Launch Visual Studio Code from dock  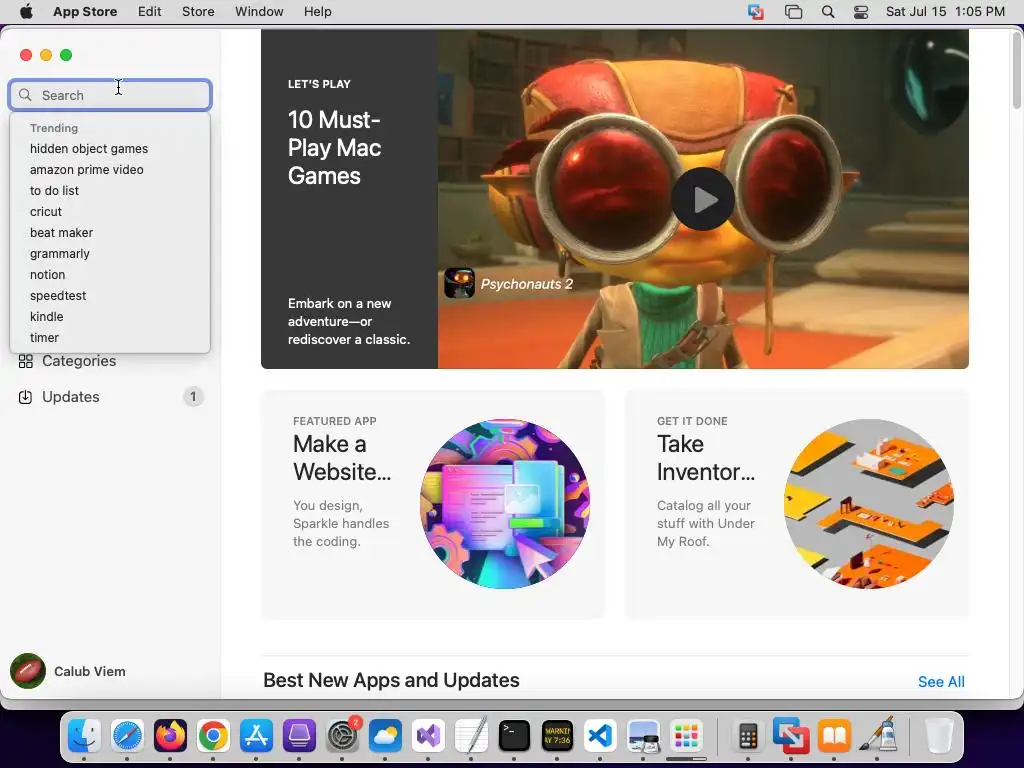[600, 737]
